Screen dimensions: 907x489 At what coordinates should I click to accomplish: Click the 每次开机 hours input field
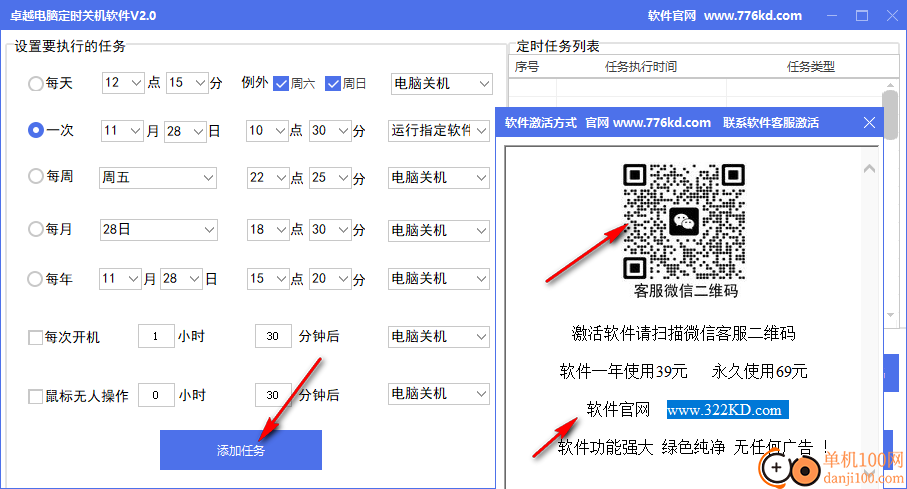[156, 336]
